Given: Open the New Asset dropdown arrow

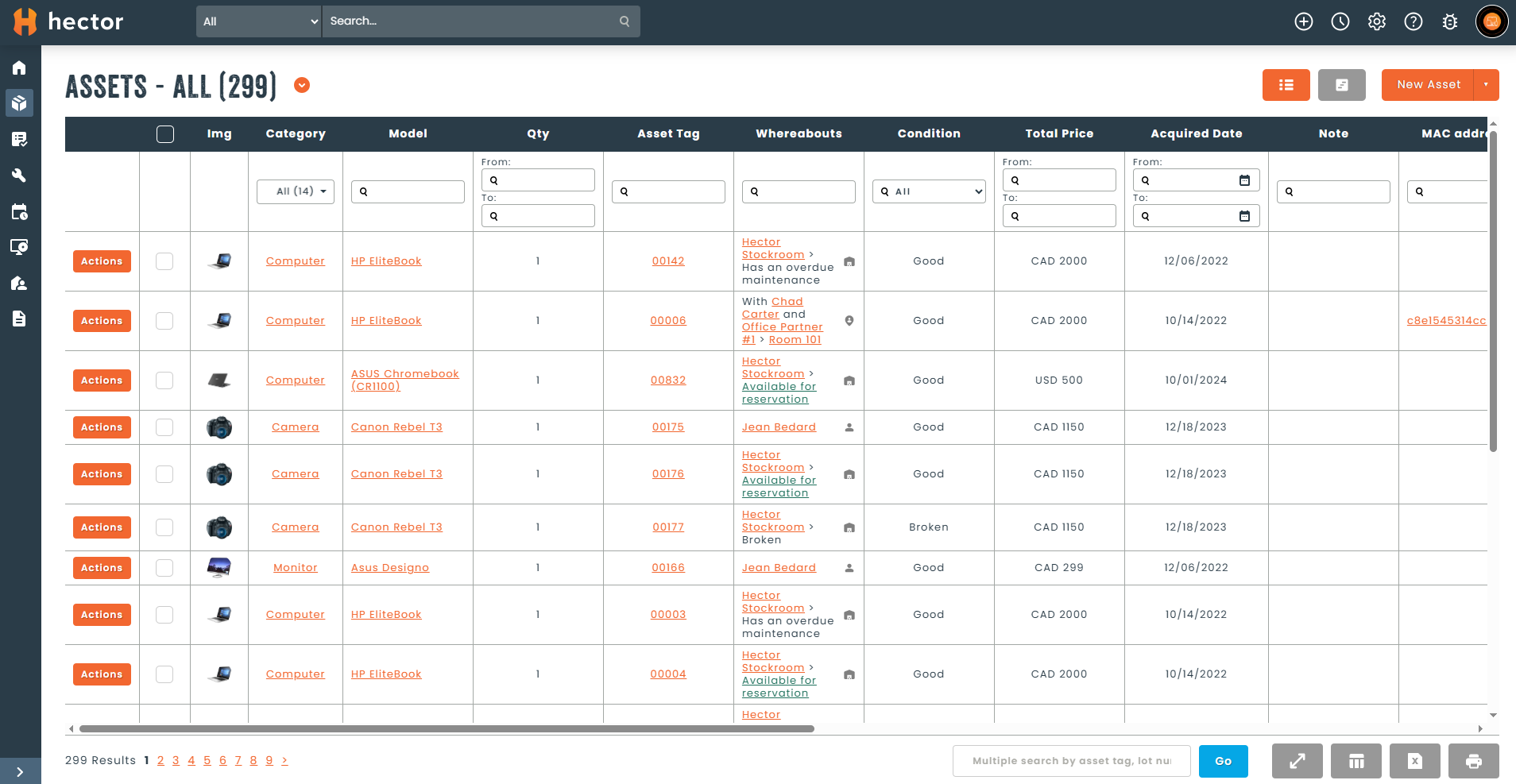Looking at the screenshot, I should [x=1487, y=84].
